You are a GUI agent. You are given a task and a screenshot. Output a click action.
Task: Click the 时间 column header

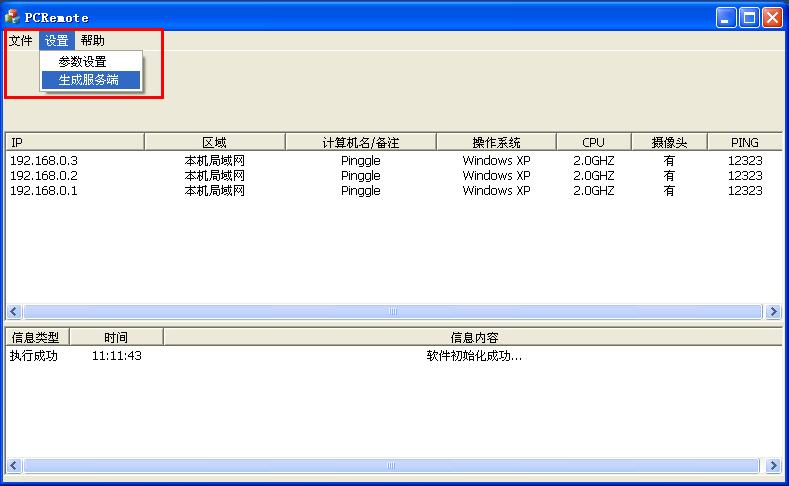pos(116,337)
